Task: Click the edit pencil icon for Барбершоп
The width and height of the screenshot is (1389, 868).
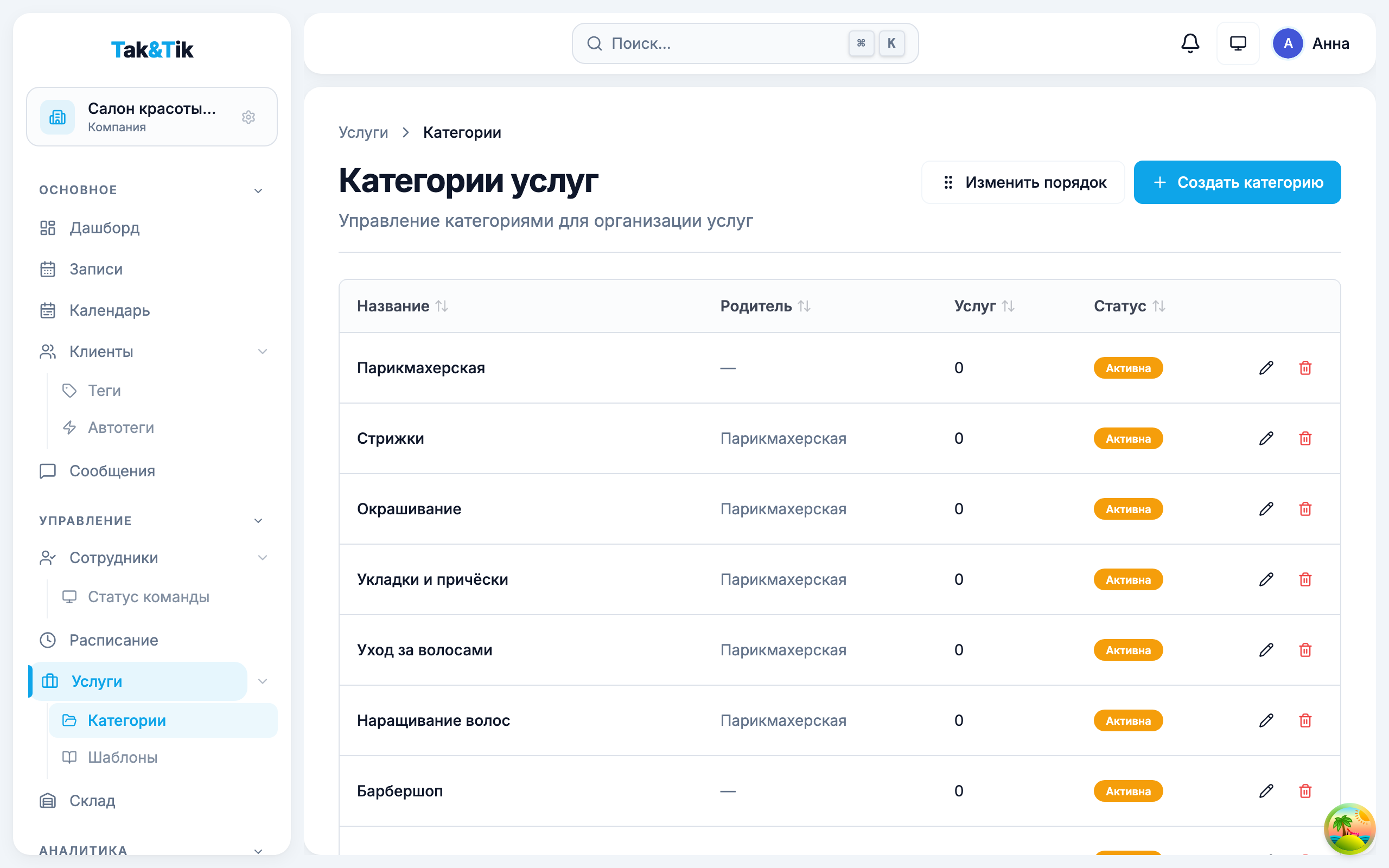Action: (x=1266, y=790)
